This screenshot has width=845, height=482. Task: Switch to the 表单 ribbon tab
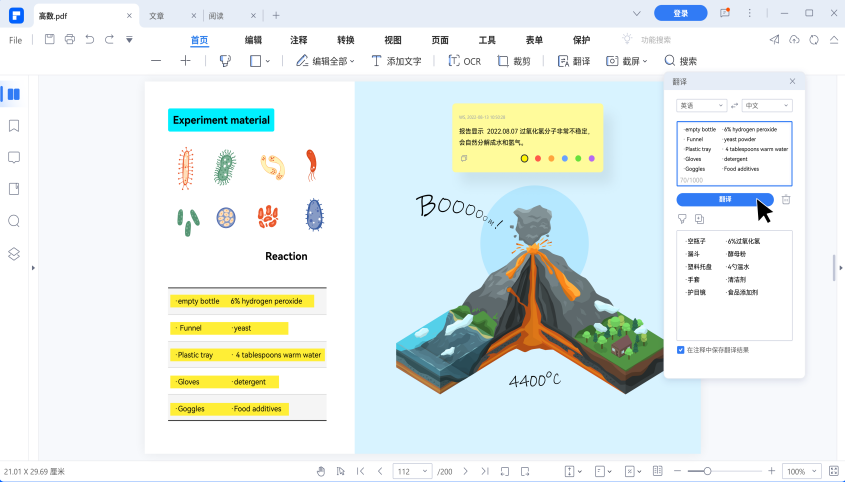coord(534,40)
